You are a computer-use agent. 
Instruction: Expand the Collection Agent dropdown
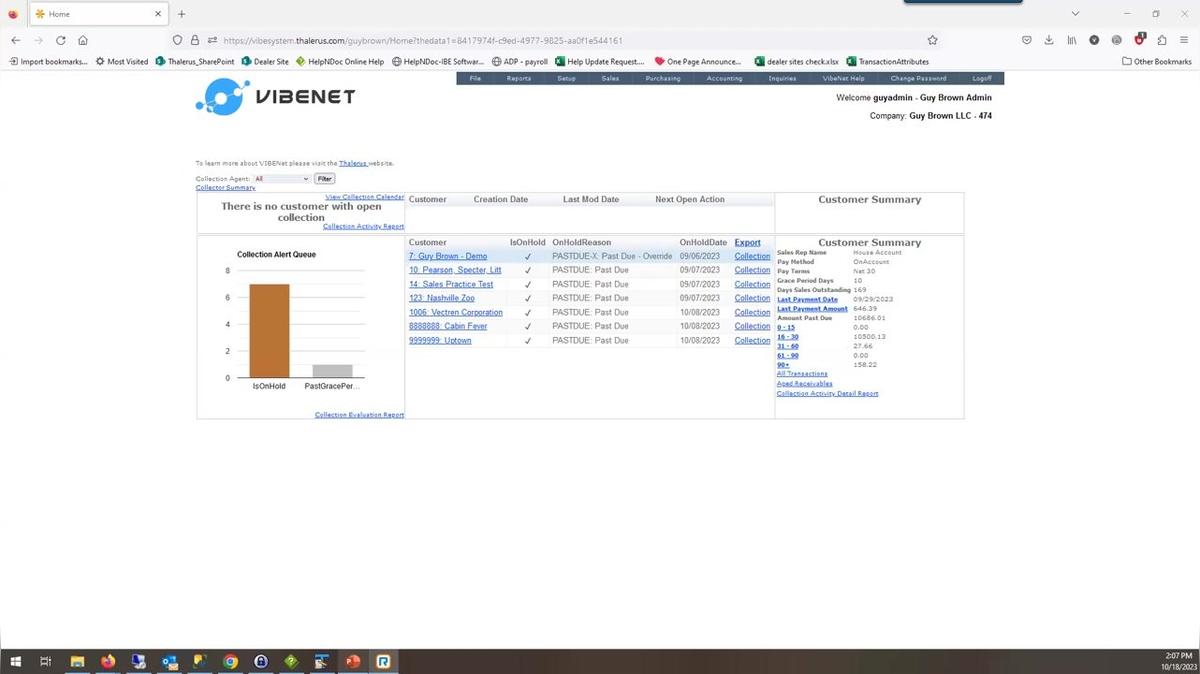pyautogui.click(x=282, y=179)
